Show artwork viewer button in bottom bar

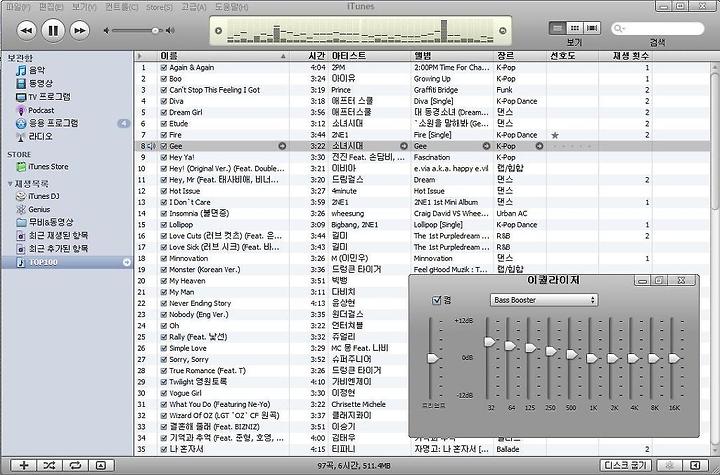(101, 465)
